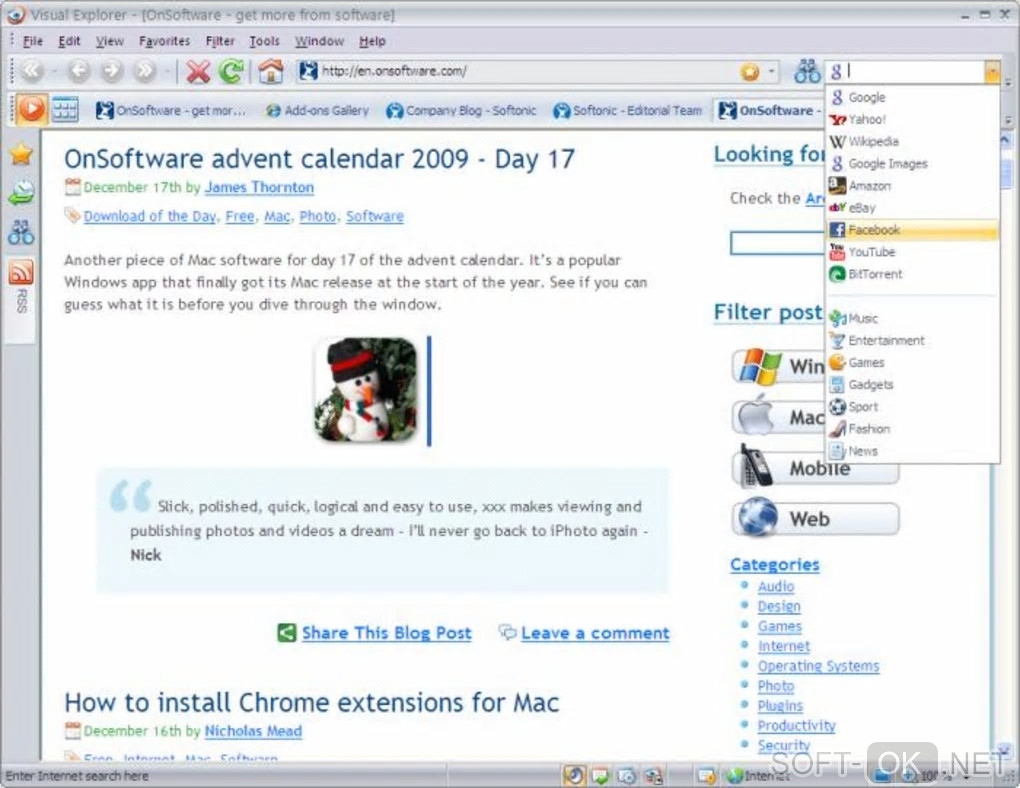Screen dimensions: 1020x788
Task: Click Share This Blog Post link
Action: [x=386, y=633]
